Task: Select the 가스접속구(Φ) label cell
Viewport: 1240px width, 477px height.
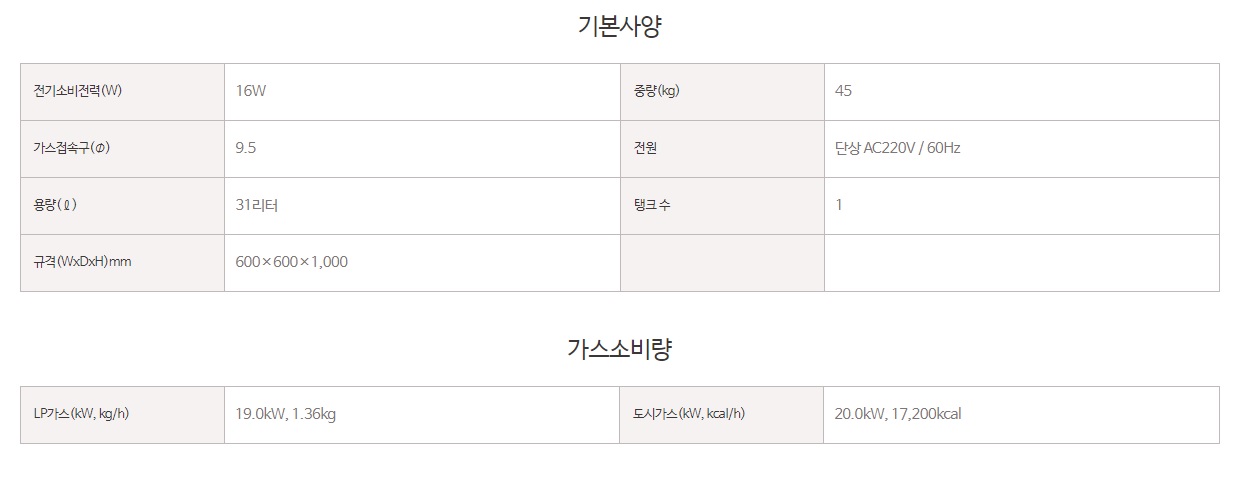Action: pos(122,149)
